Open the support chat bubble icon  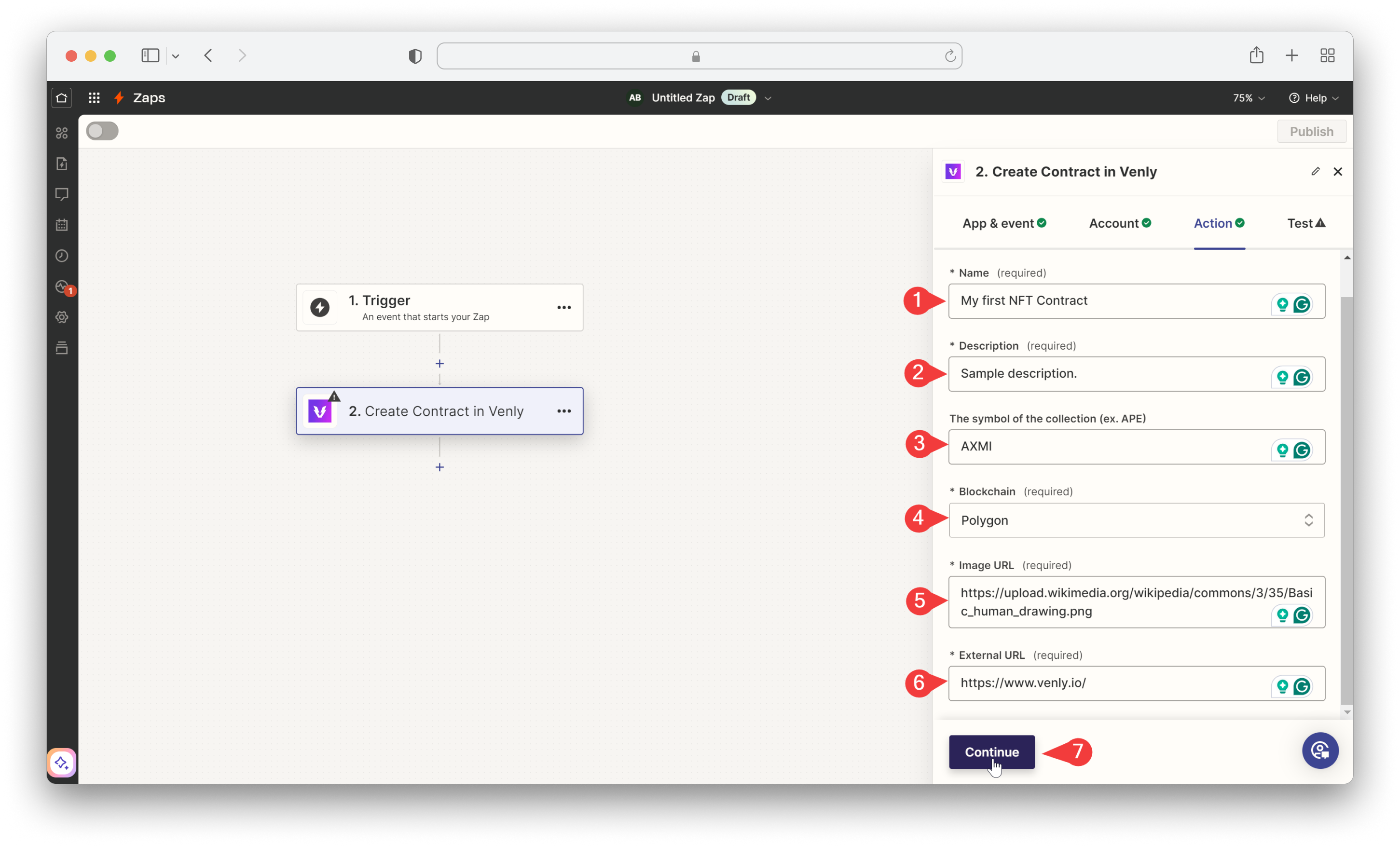coord(1320,750)
